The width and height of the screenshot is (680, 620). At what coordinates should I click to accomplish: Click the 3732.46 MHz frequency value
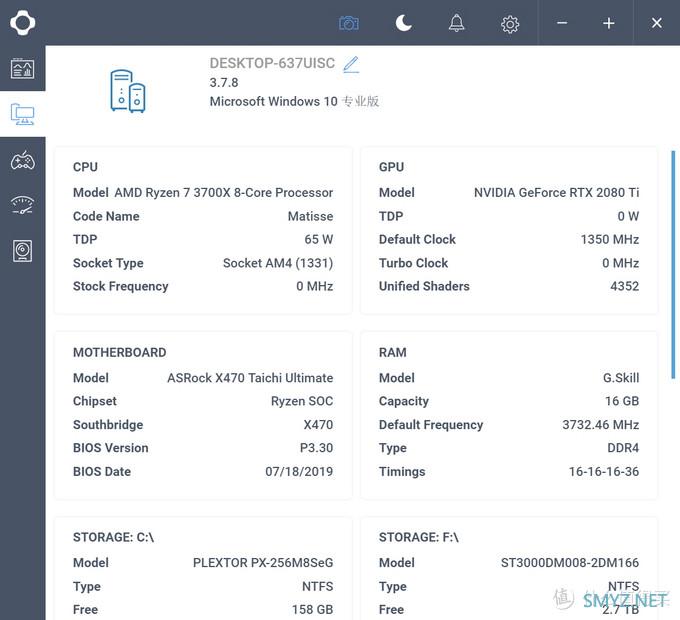click(601, 425)
